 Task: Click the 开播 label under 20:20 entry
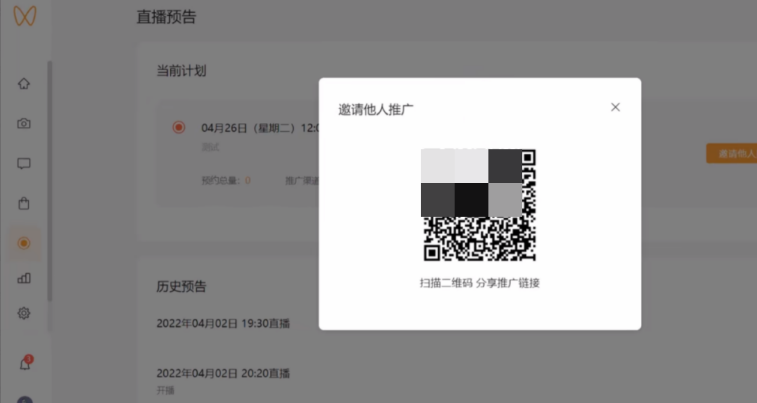point(165,390)
